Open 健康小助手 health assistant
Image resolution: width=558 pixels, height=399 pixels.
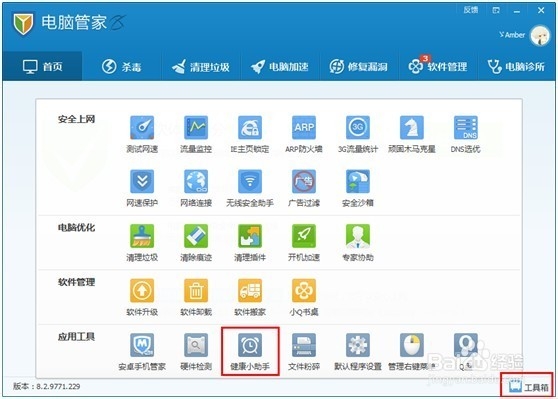pyautogui.click(x=250, y=352)
